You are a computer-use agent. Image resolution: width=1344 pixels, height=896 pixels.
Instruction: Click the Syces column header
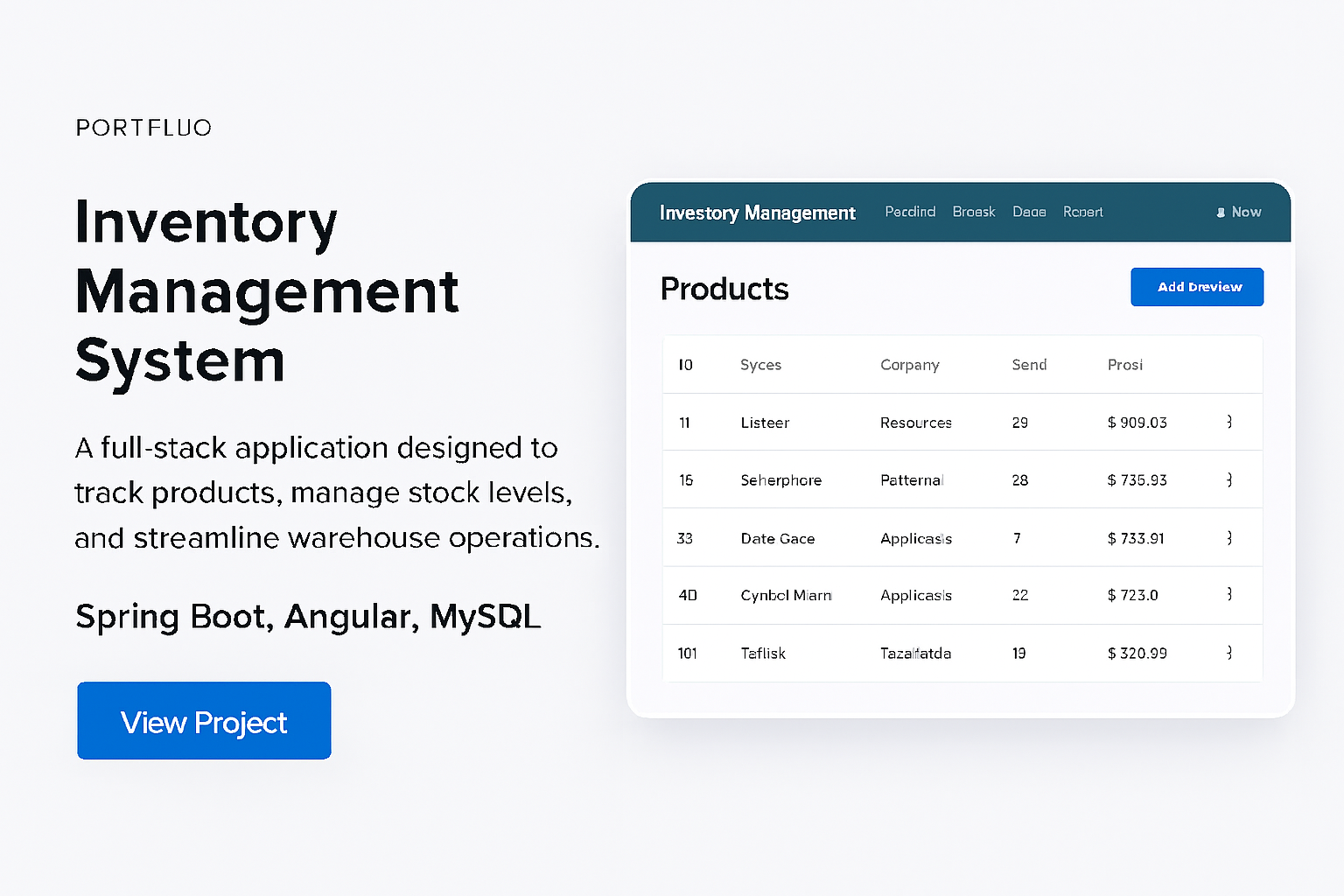coord(760,365)
